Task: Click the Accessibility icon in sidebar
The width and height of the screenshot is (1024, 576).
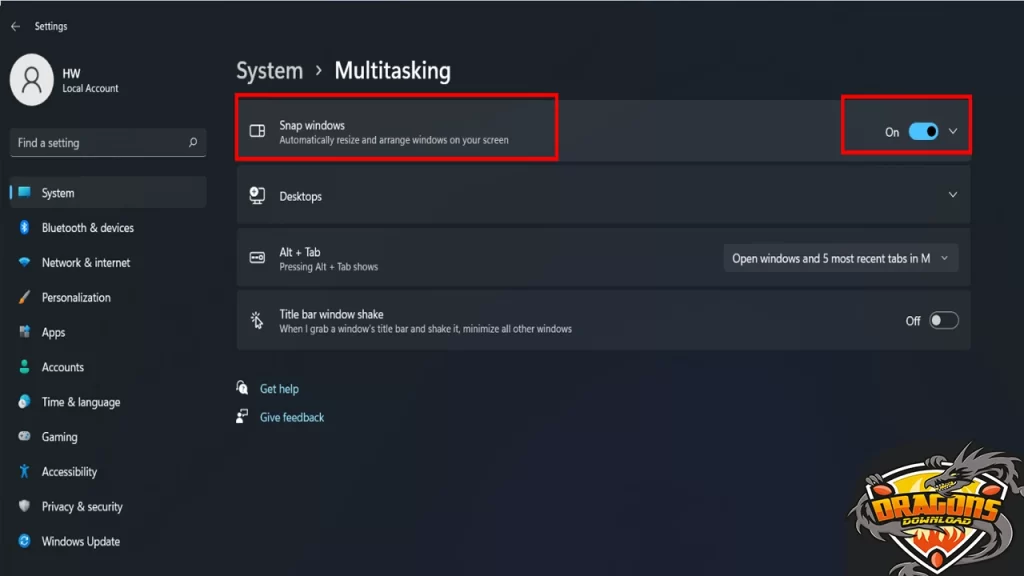Action: click(24, 471)
